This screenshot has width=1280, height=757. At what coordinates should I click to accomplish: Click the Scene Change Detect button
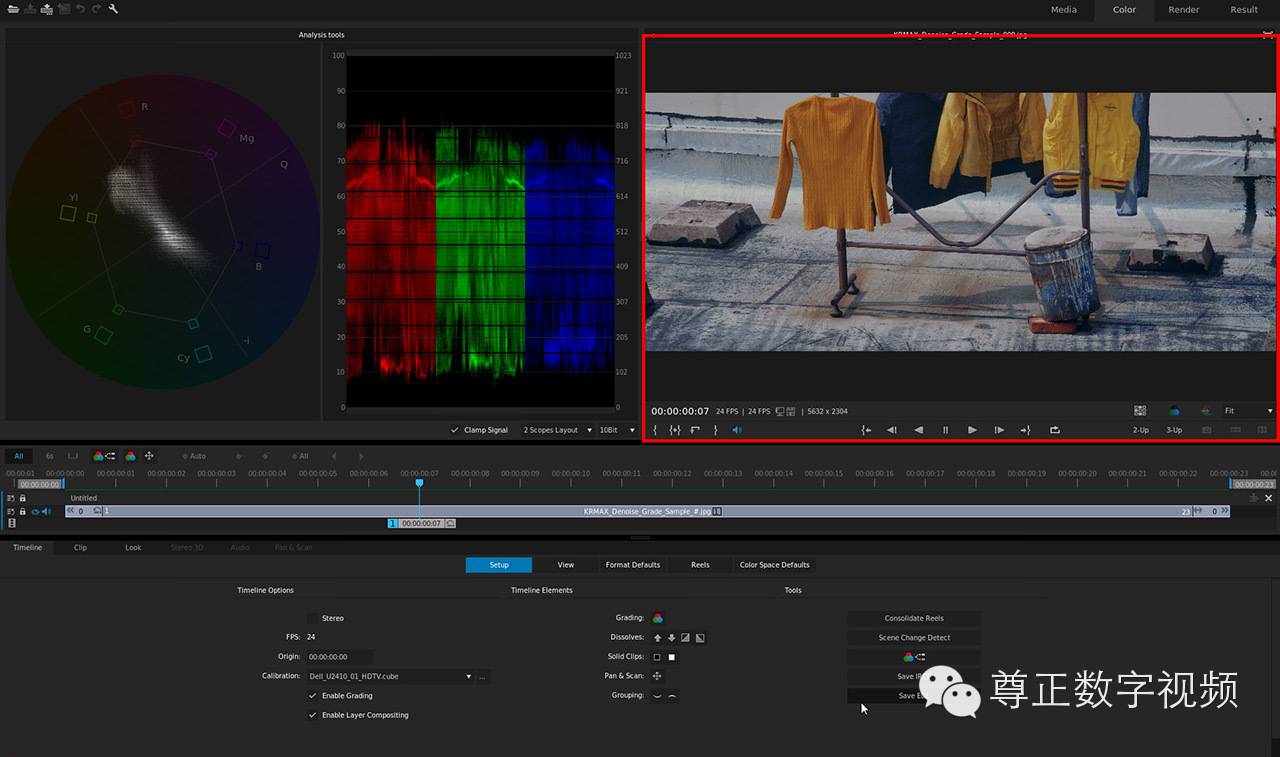pos(914,637)
